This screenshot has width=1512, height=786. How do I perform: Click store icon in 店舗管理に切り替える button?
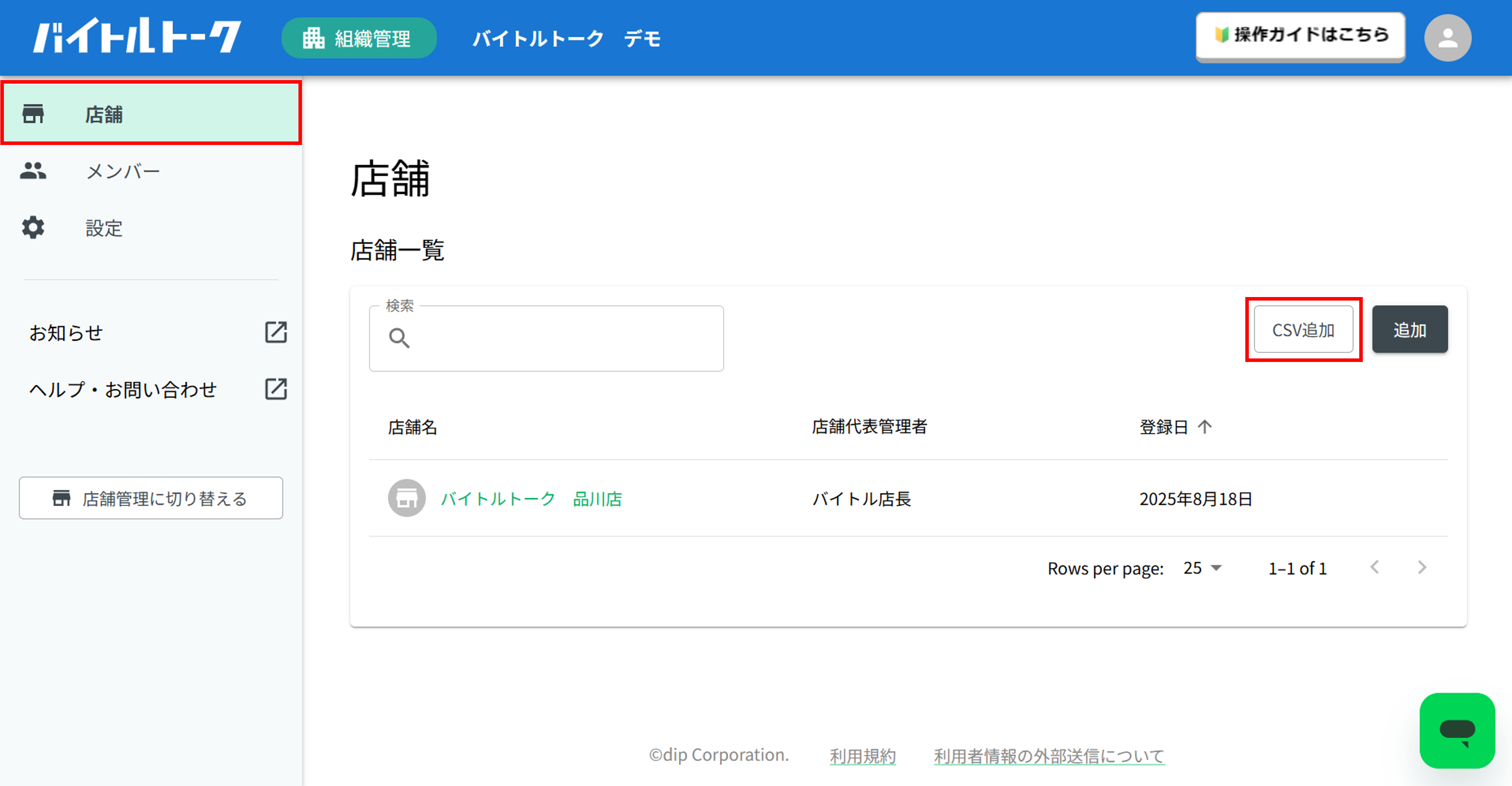coord(61,498)
